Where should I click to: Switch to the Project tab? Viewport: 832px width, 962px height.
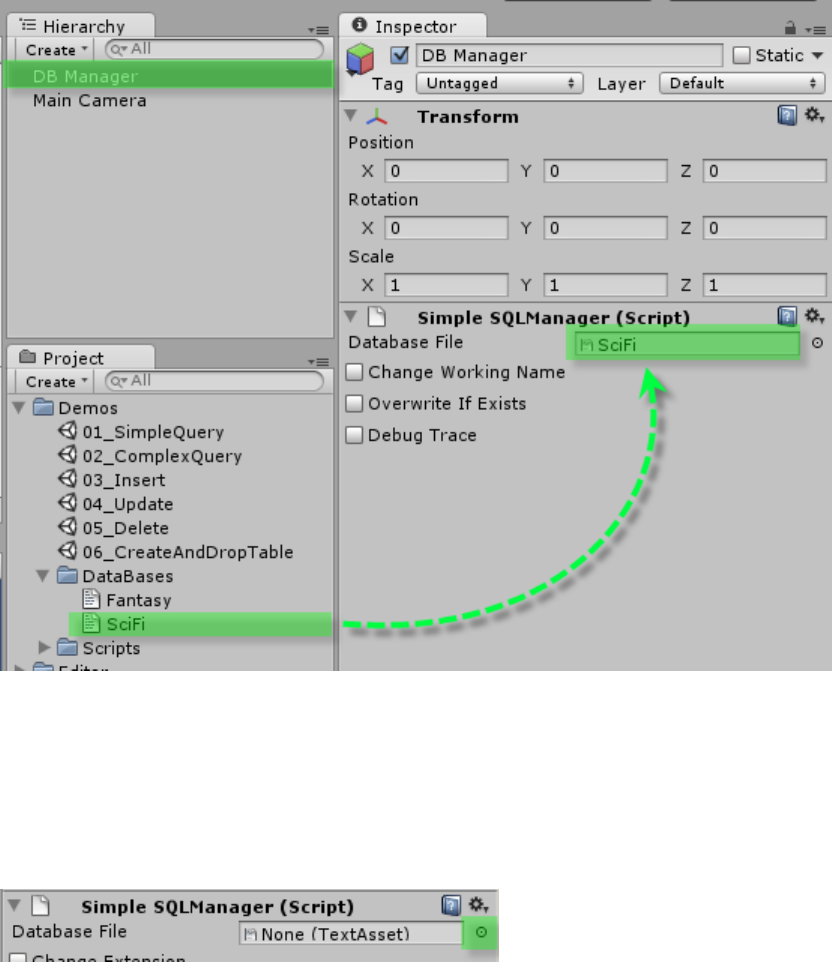tap(80, 358)
